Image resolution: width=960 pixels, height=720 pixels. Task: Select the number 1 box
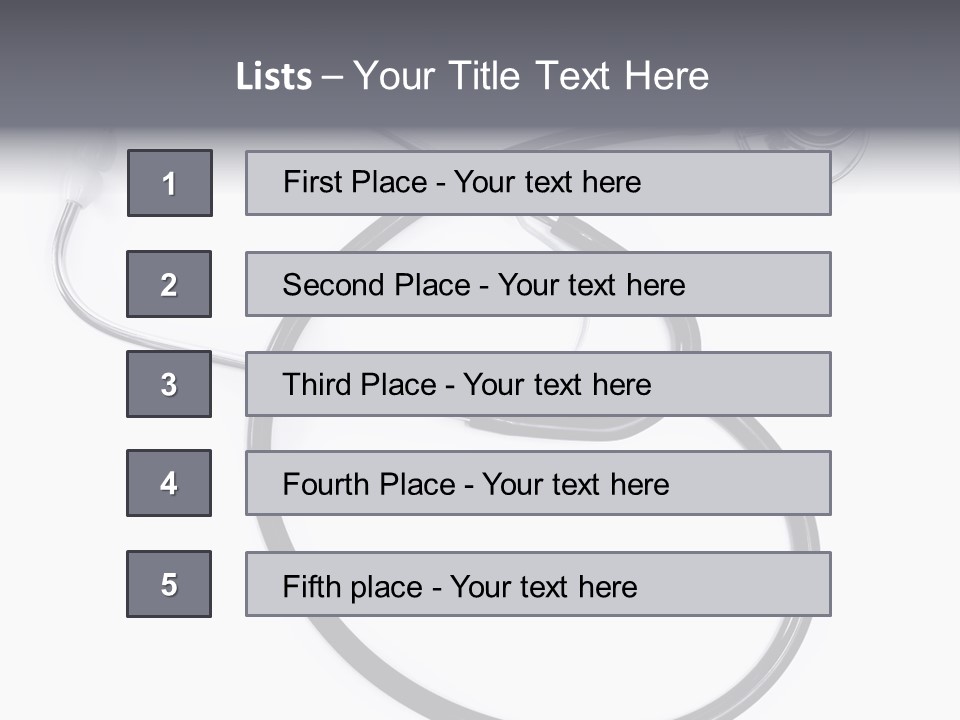(170, 183)
